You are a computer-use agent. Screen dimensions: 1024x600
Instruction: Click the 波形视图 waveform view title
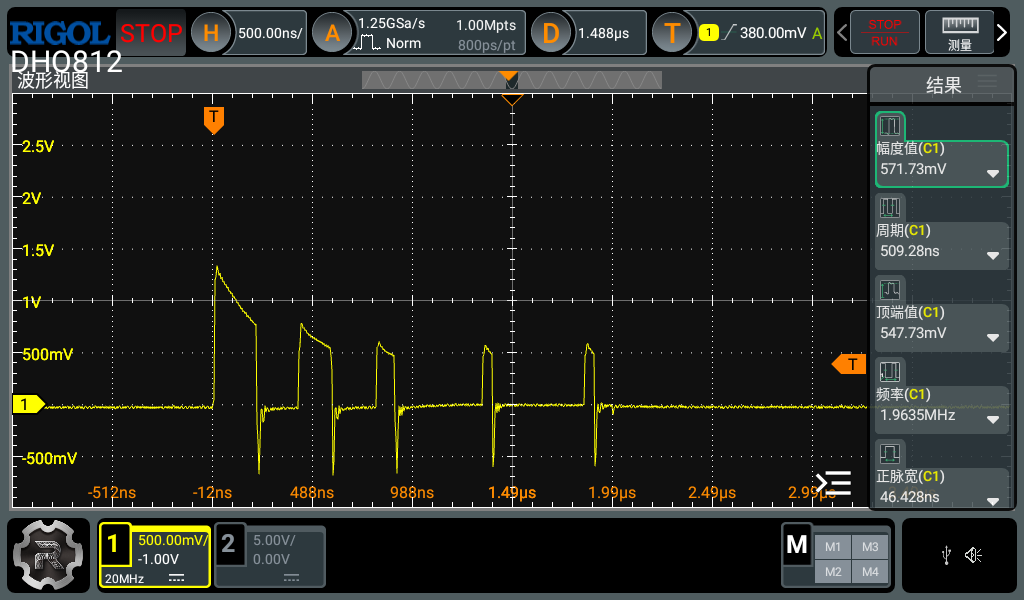point(53,80)
